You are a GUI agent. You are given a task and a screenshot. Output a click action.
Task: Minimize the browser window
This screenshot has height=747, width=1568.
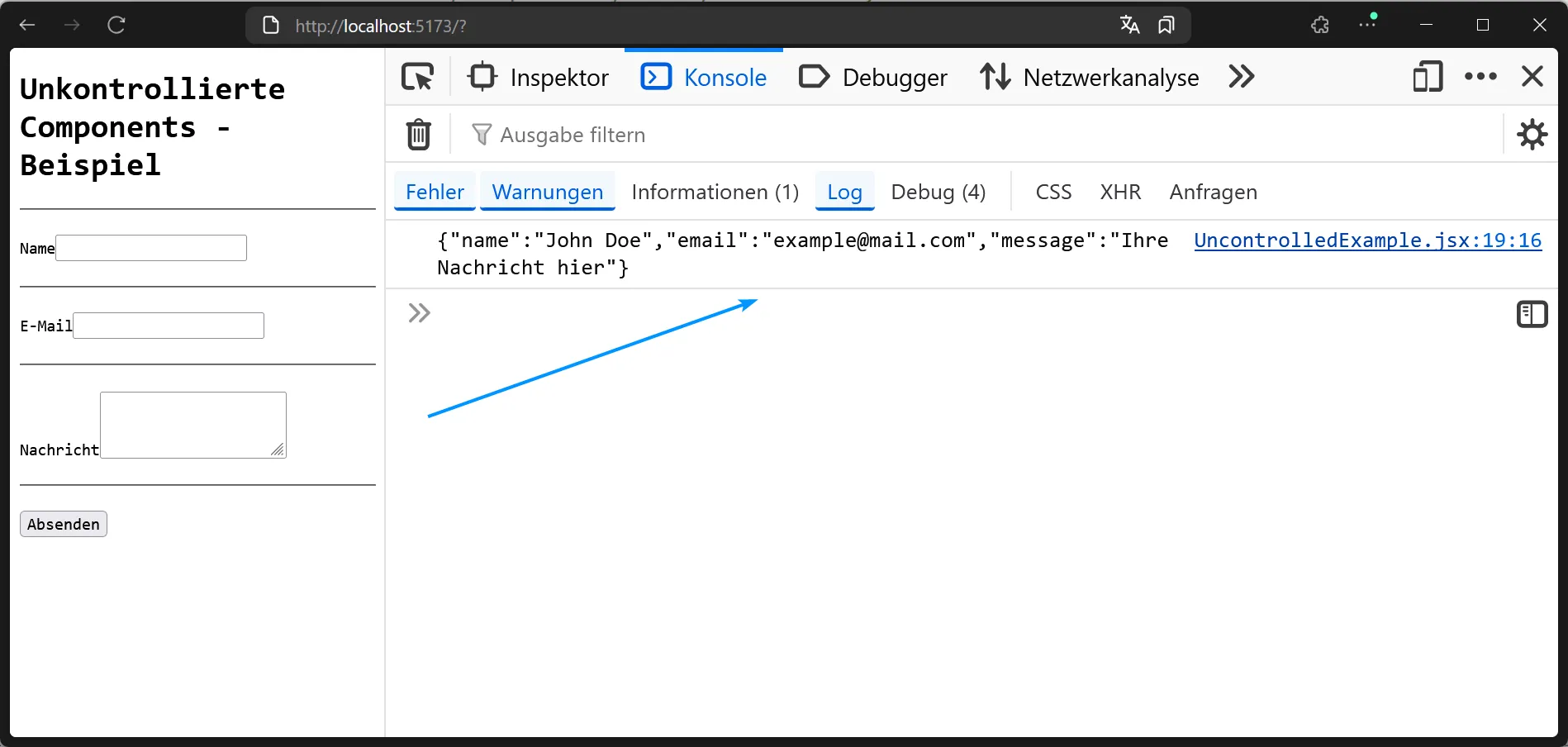1426,25
